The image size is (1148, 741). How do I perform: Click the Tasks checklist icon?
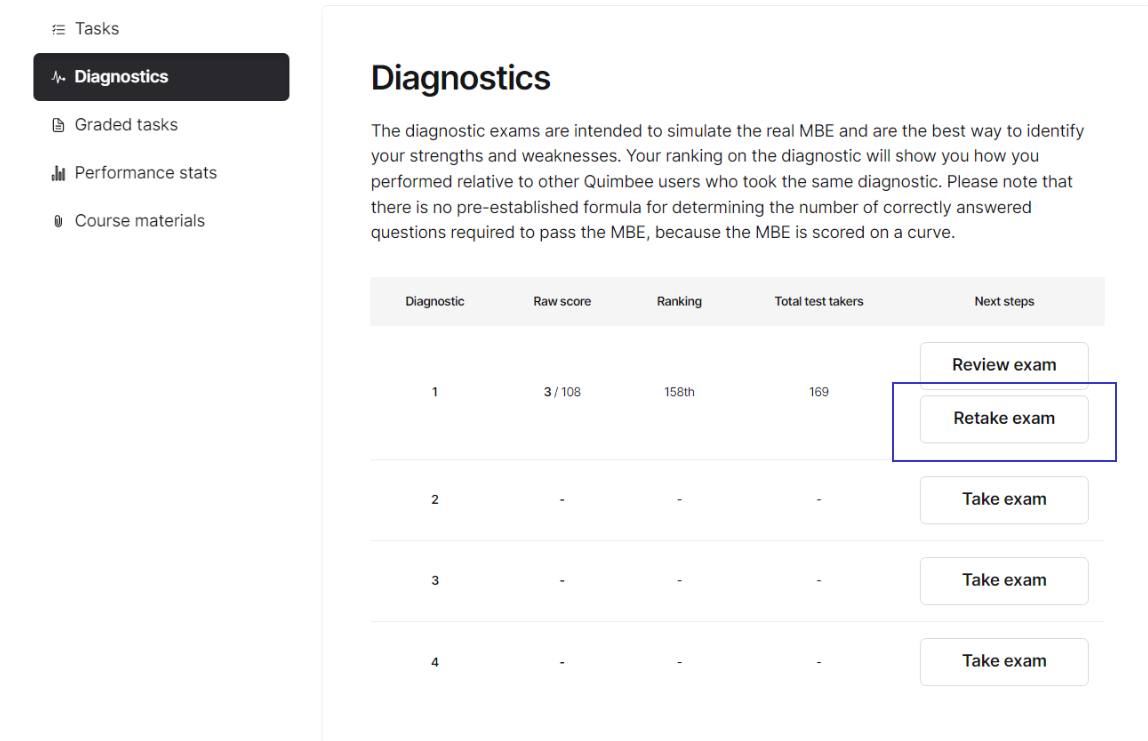click(x=59, y=29)
